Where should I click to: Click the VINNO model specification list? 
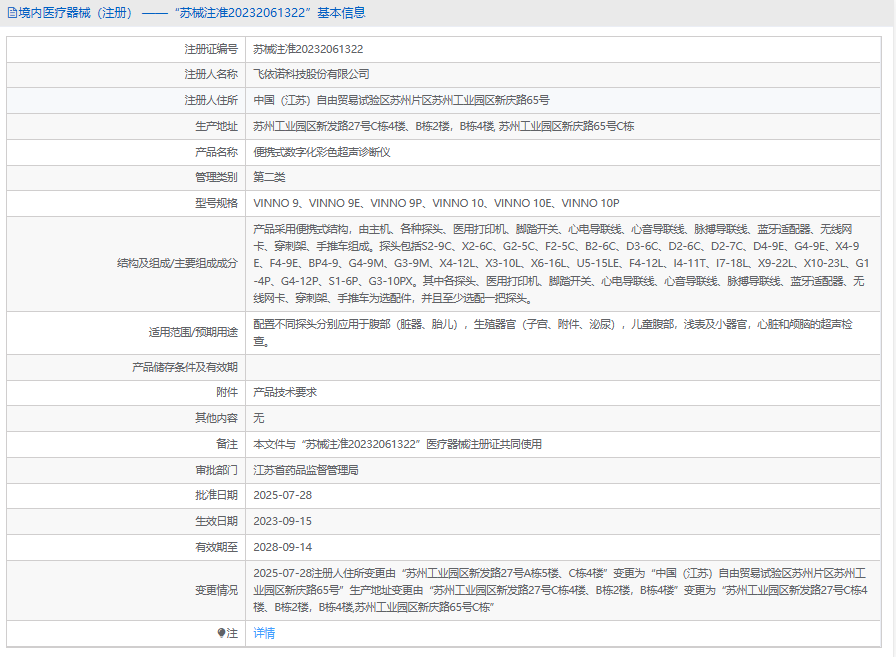point(436,204)
